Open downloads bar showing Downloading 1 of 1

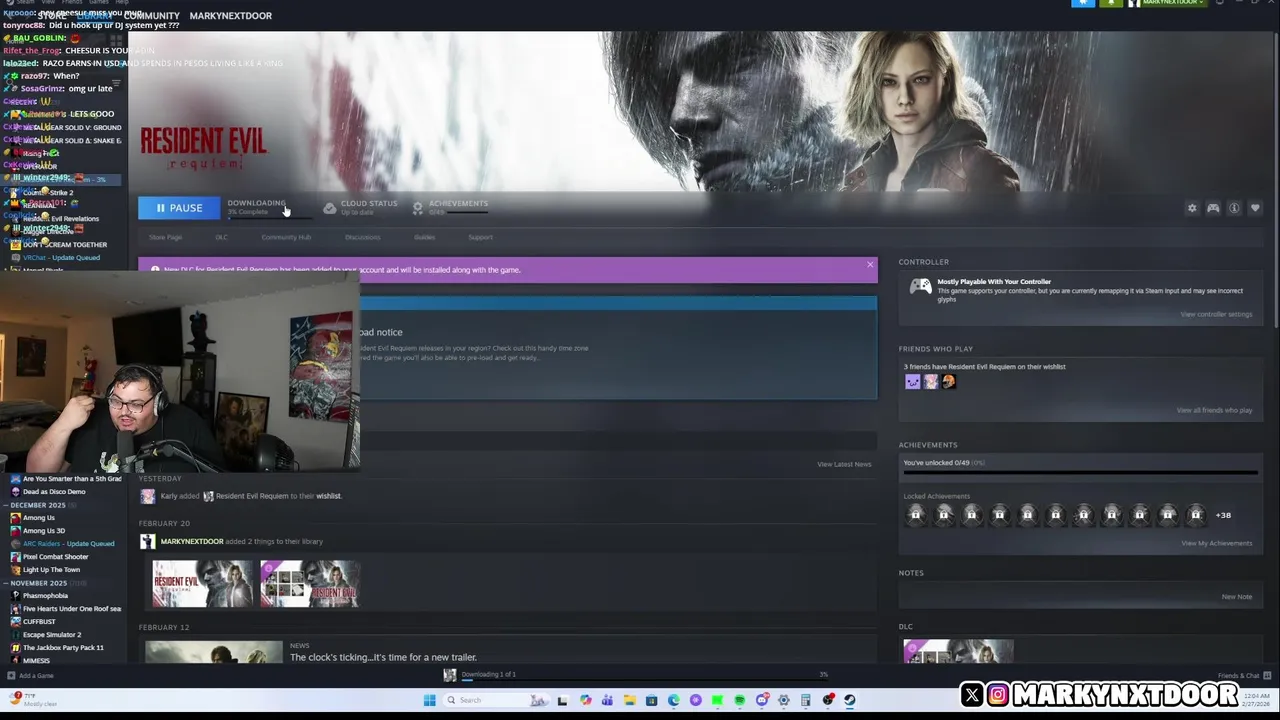tap(638, 675)
